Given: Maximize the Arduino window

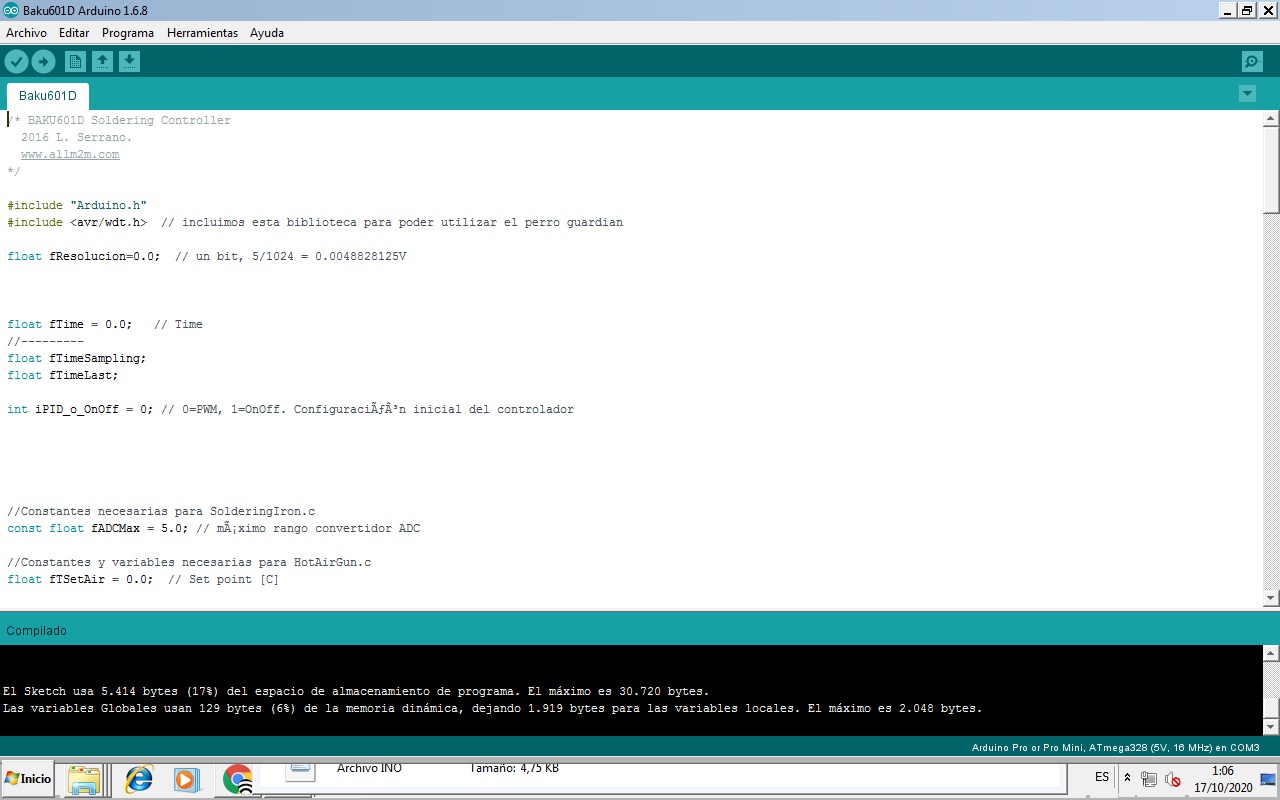Looking at the screenshot, I should coord(1247,10).
